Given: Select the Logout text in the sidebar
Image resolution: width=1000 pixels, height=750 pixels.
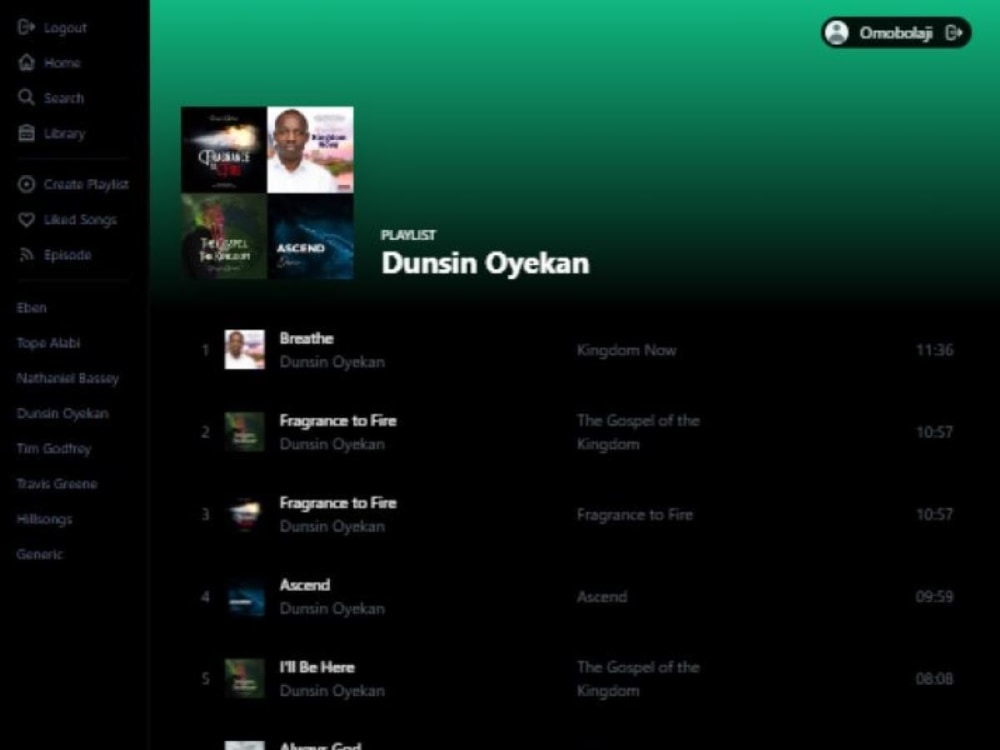Looking at the screenshot, I should click(65, 27).
